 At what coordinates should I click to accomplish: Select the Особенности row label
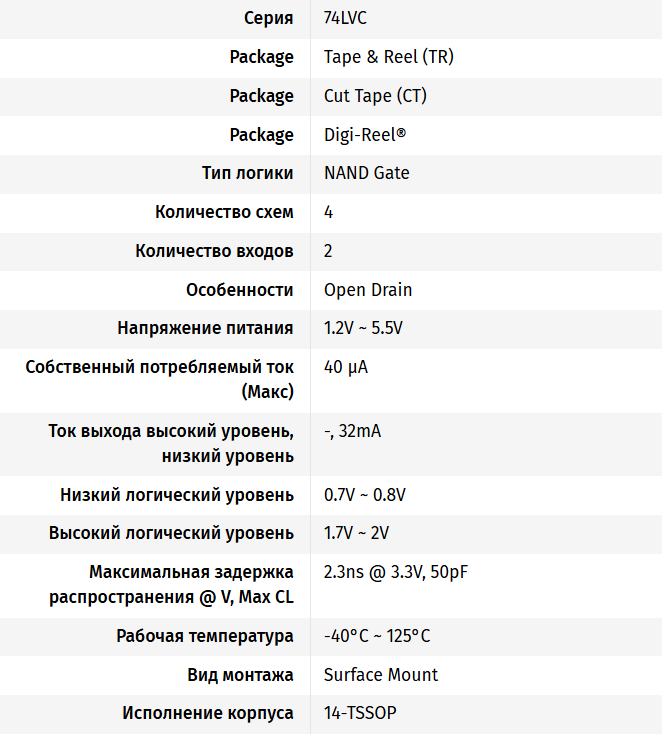240,290
